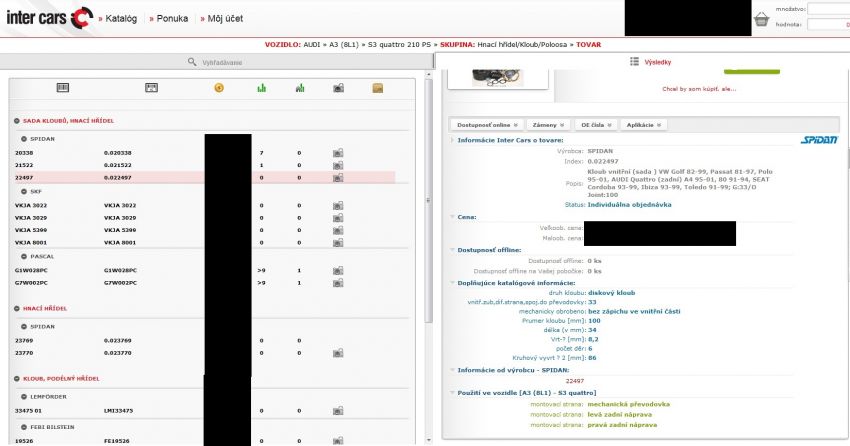Image resolution: width=850 pixels, height=446 pixels.
Task: Open photo icon for row 23770
Action: pos(338,353)
